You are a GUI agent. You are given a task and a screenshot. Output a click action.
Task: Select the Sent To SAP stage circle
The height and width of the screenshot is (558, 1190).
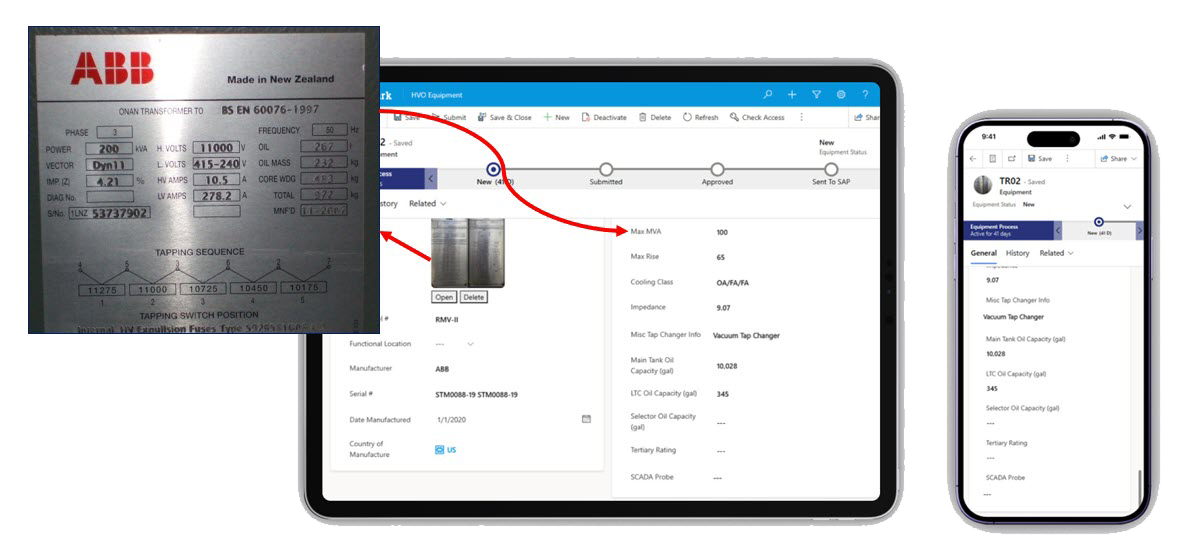(x=831, y=169)
